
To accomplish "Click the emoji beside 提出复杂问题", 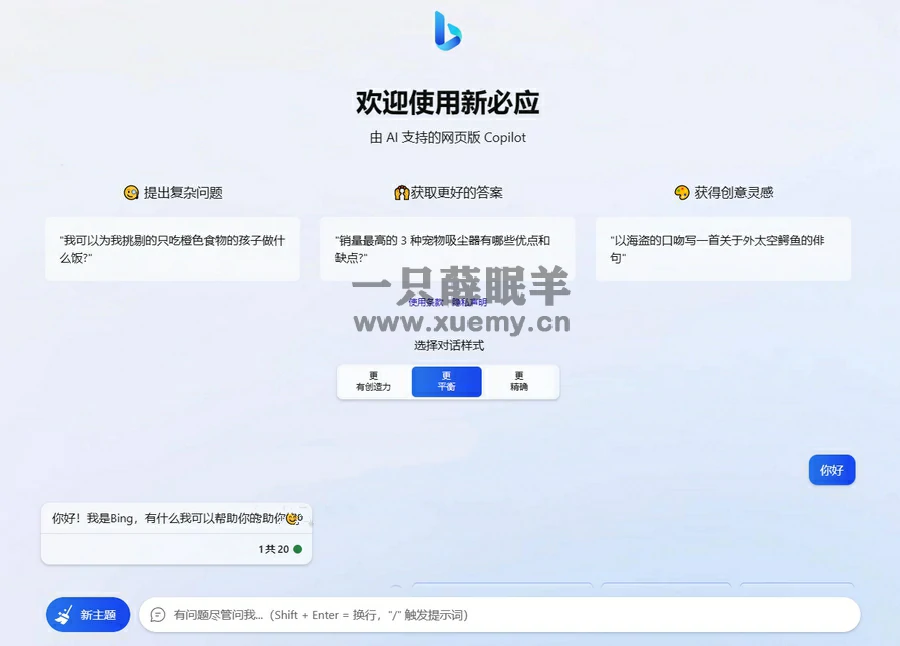I will coord(131,192).
